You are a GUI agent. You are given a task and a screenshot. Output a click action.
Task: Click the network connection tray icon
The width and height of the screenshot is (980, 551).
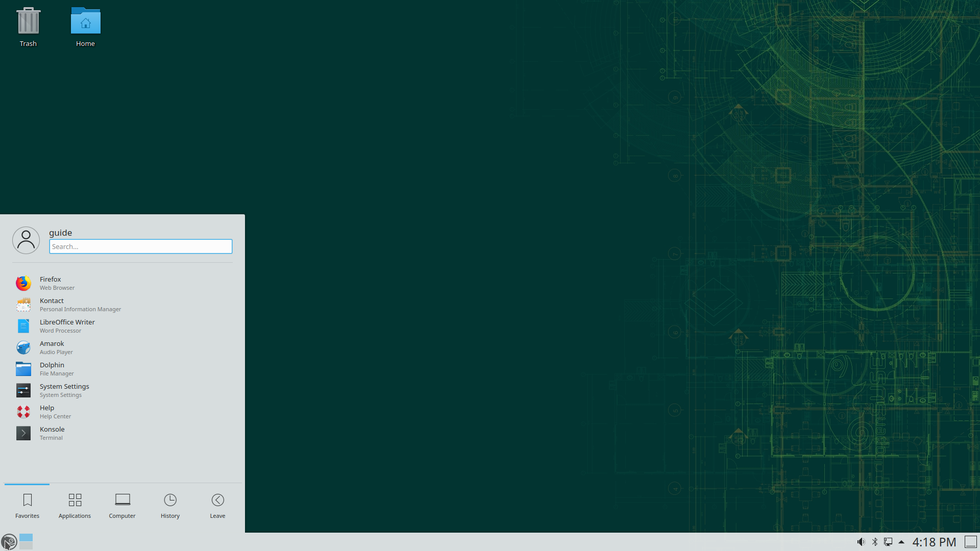tap(888, 542)
